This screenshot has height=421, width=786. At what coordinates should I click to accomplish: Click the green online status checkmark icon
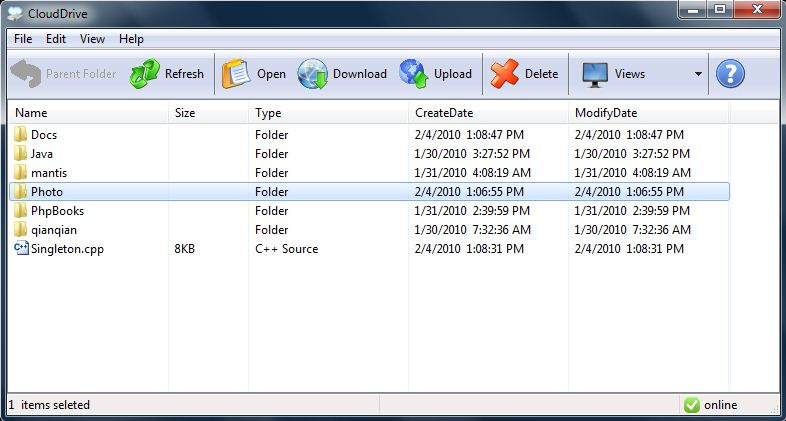coord(691,404)
